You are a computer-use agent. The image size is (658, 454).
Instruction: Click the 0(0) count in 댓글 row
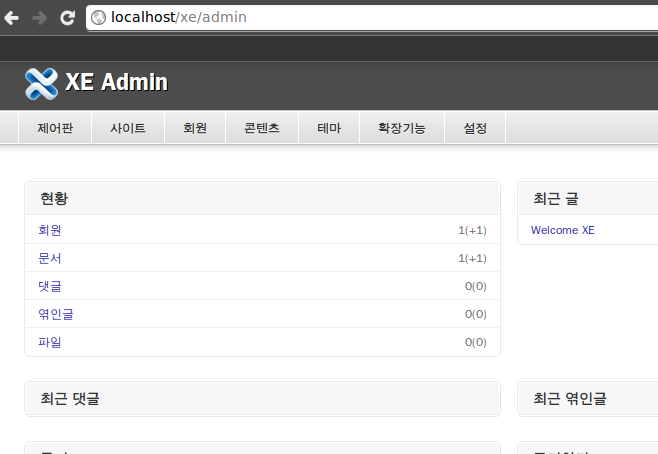tap(475, 287)
